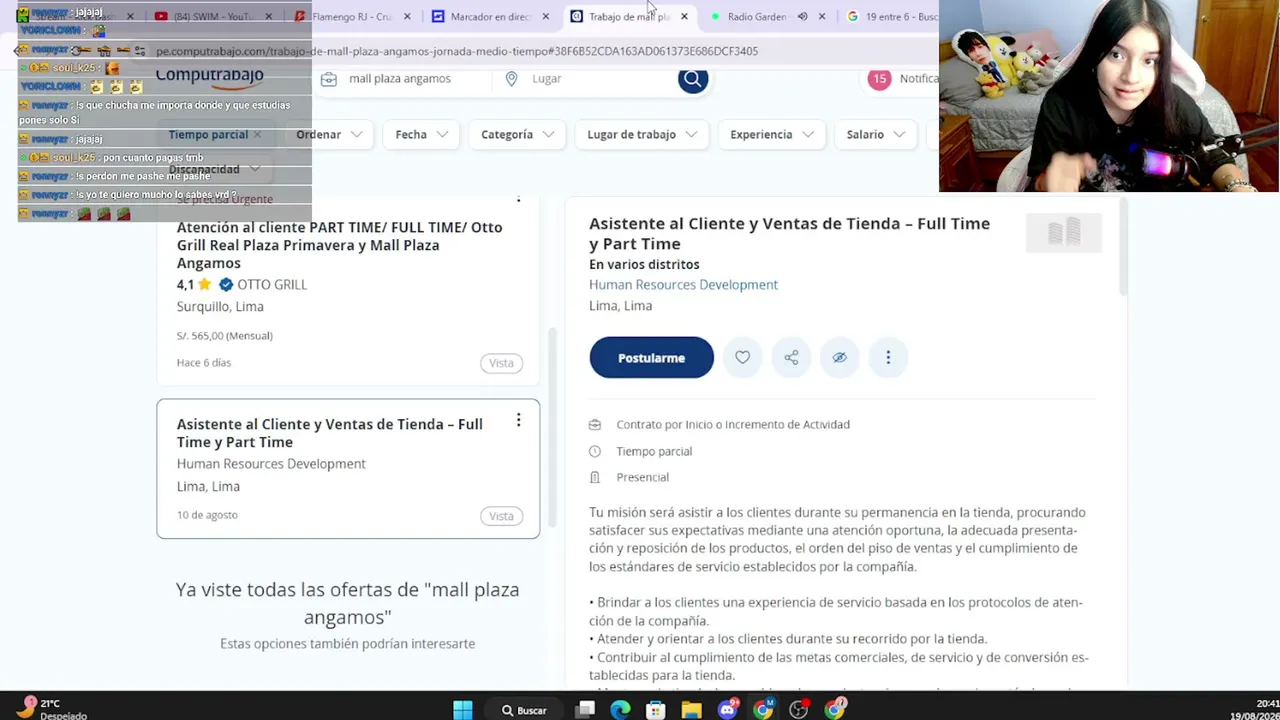The height and width of the screenshot is (720, 1280).
Task: Expand the Discapacidad filter dropdown
Action: coord(214,170)
